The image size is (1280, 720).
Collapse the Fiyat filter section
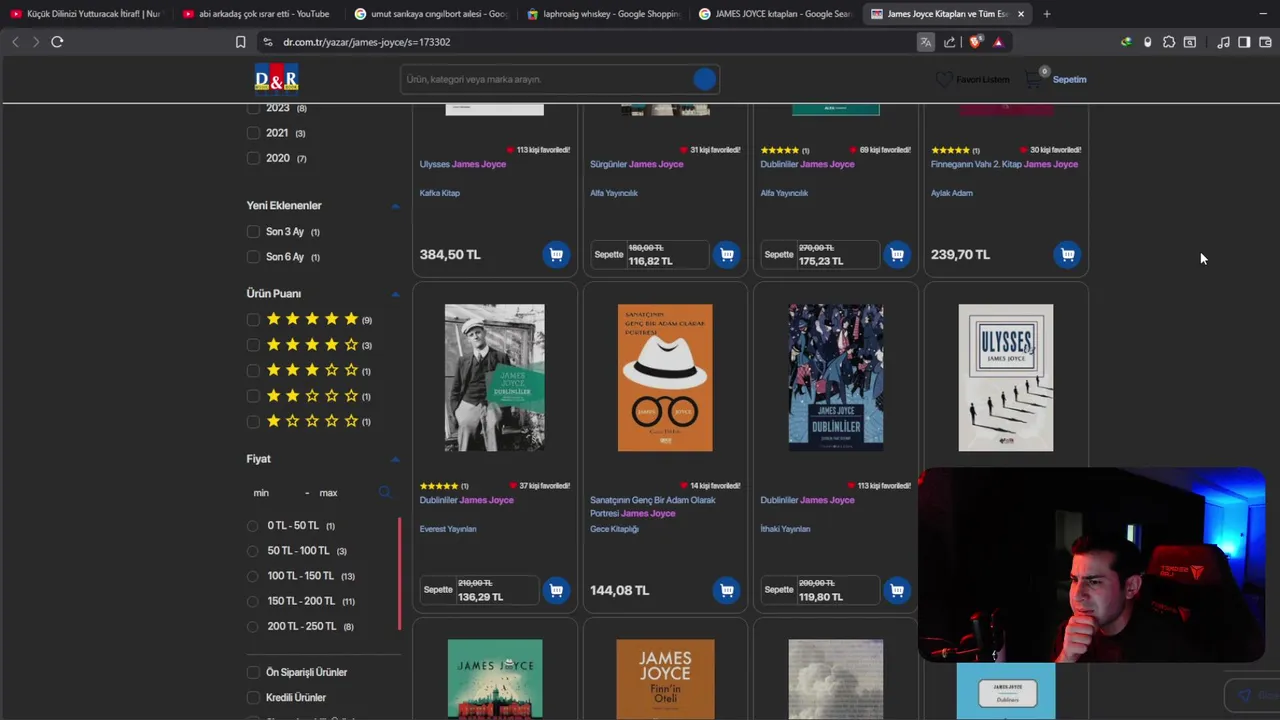pyautogui.click(x=395, y=459)
